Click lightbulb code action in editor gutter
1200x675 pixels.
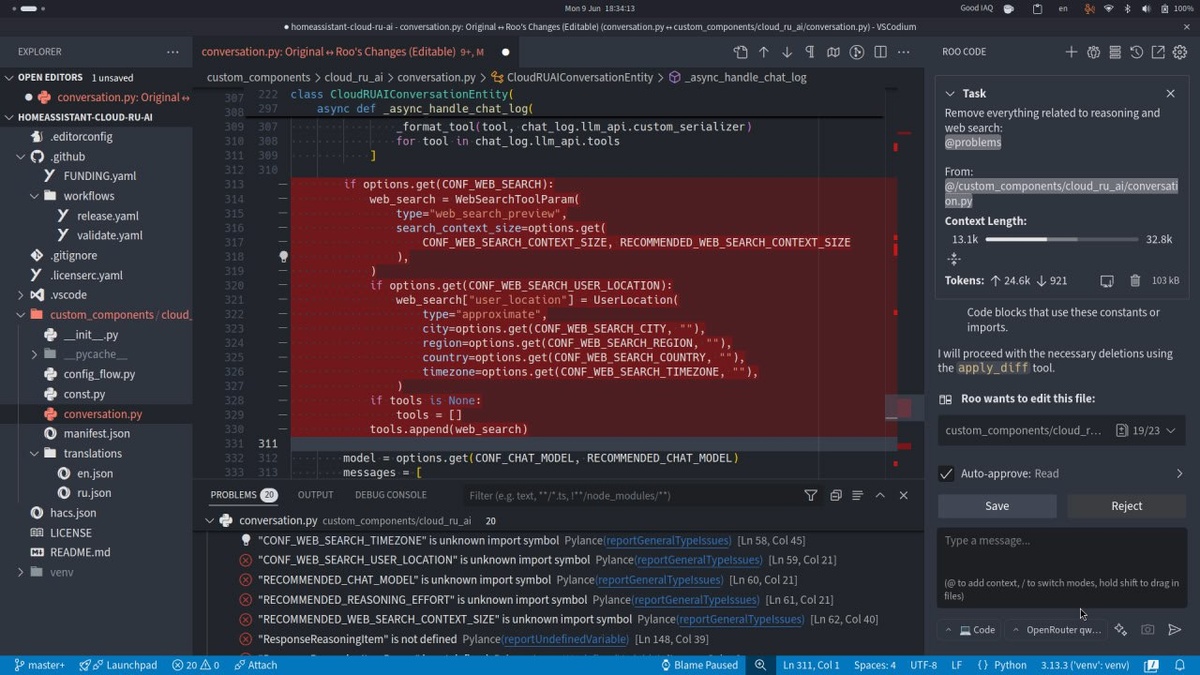[x=283, y=257]
